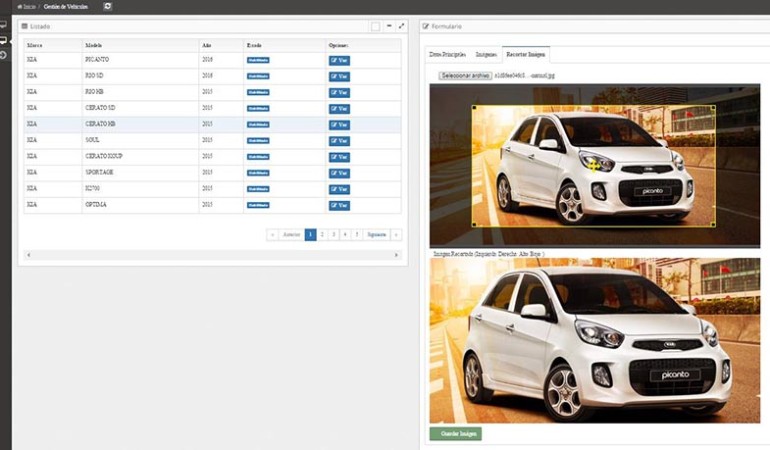The image size is (770, 450).
Task: Click the top-right crop selection handle
Action: 714,107
